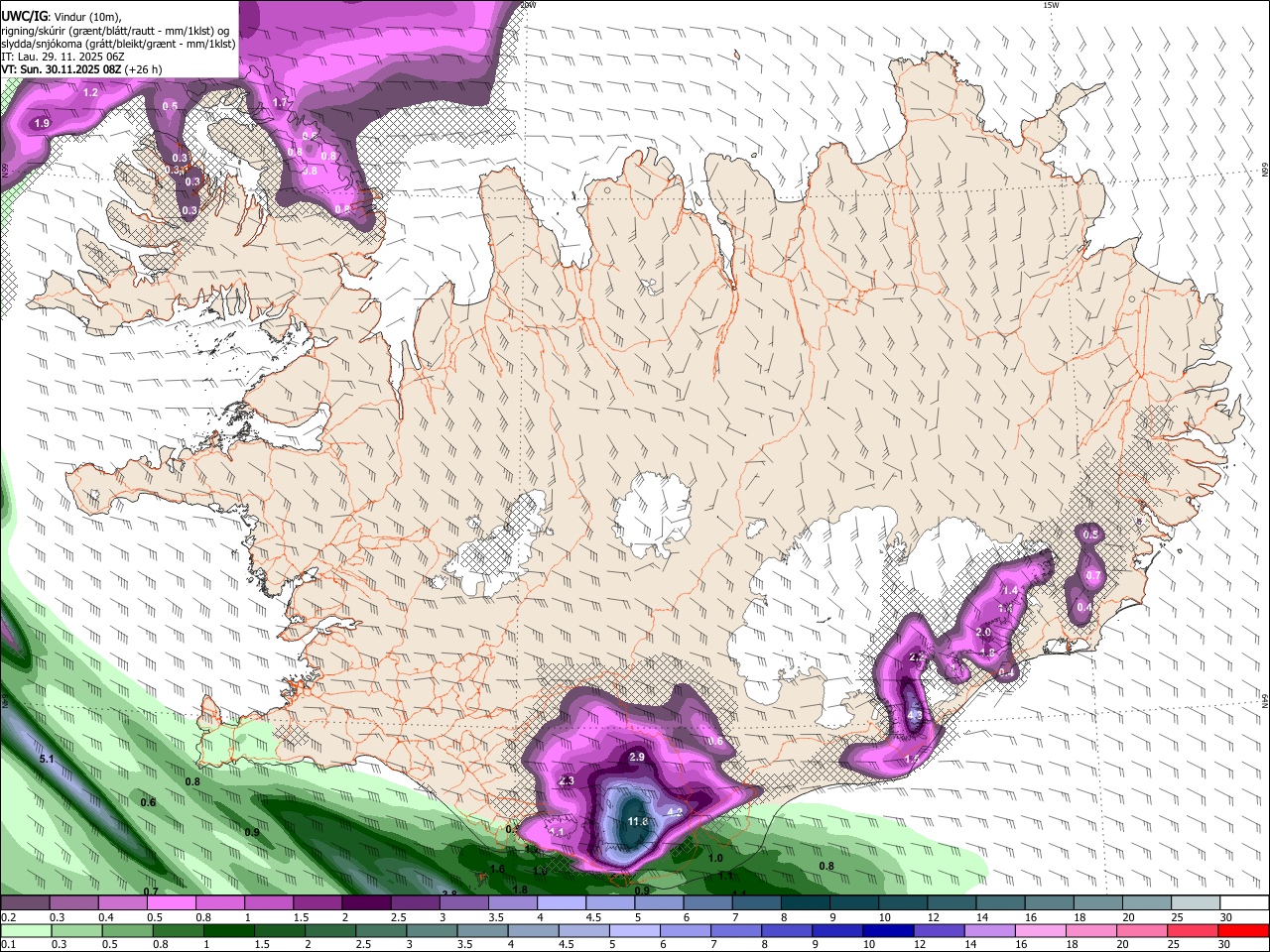Click the 15W longitude label

click(x=1052, y=5)
